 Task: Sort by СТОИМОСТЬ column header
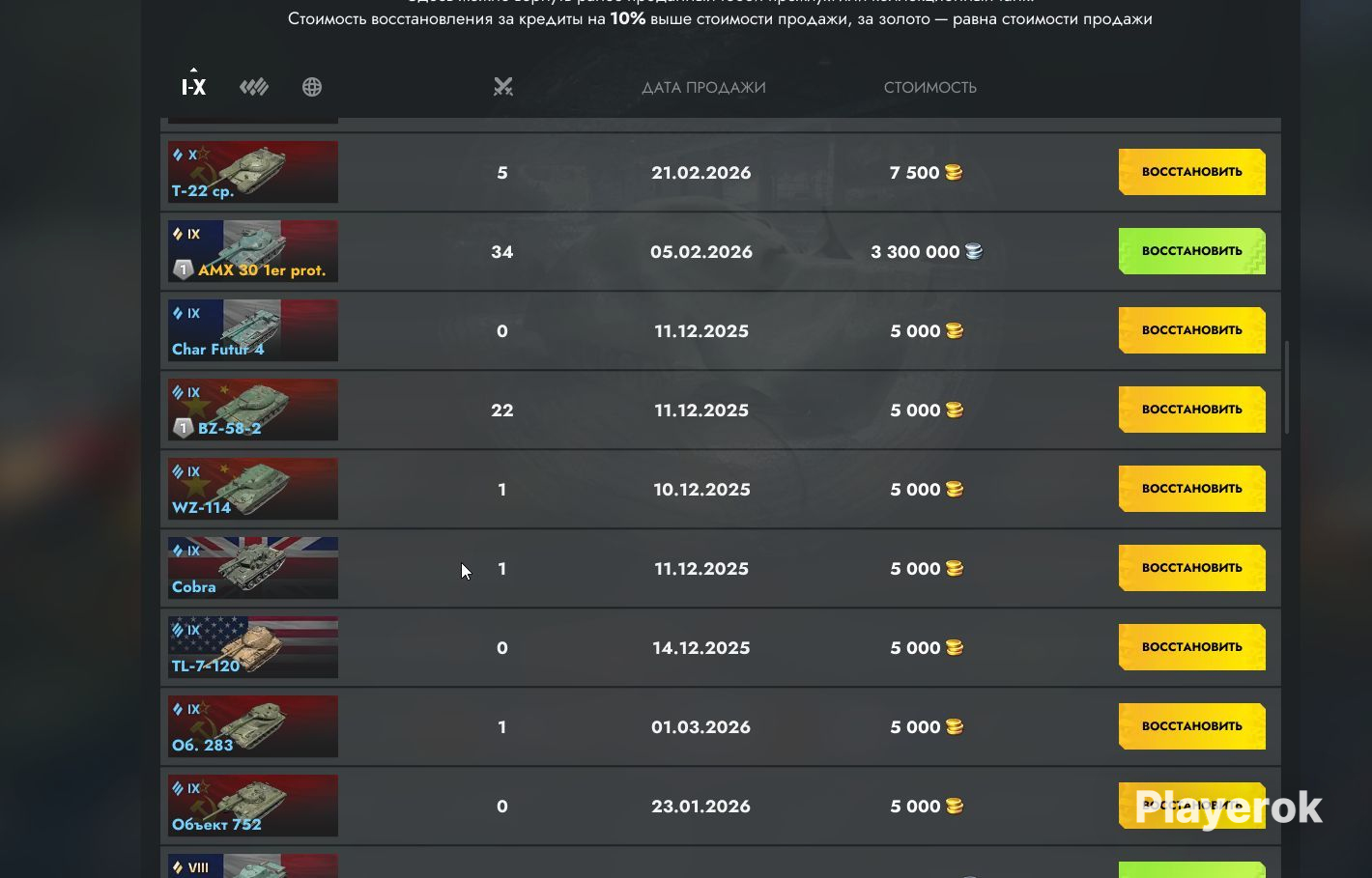[929, 87]
